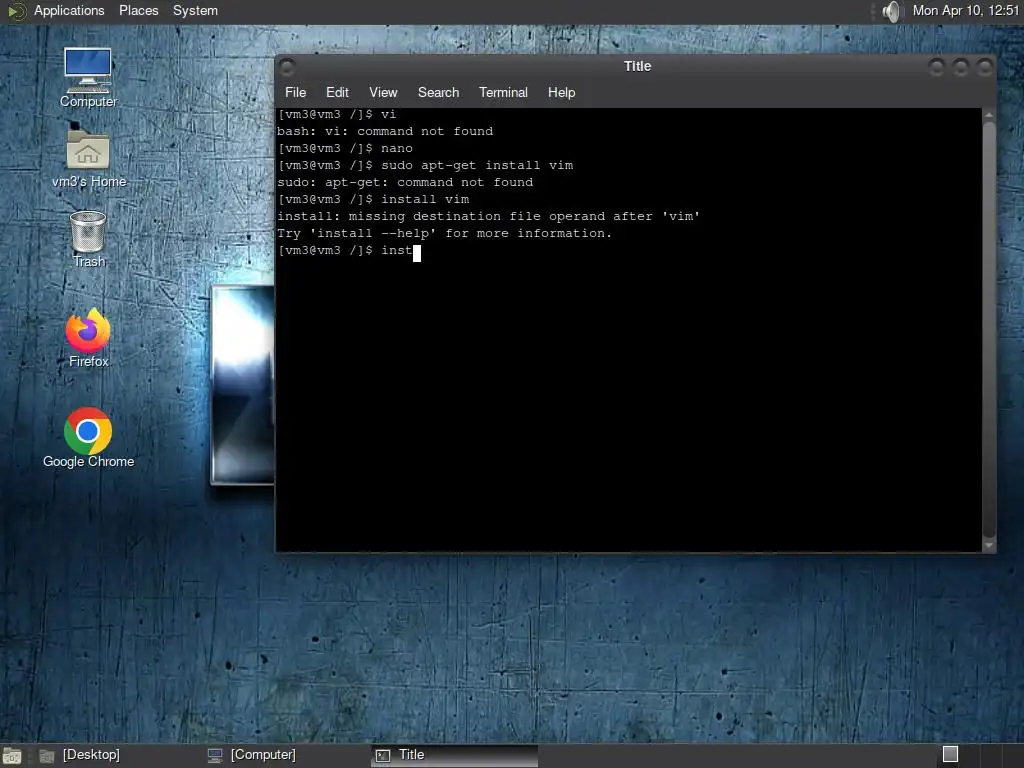Click the show desktop icon in bottom panel
The height and width of the screenshot is (768, 1024).
12,756
